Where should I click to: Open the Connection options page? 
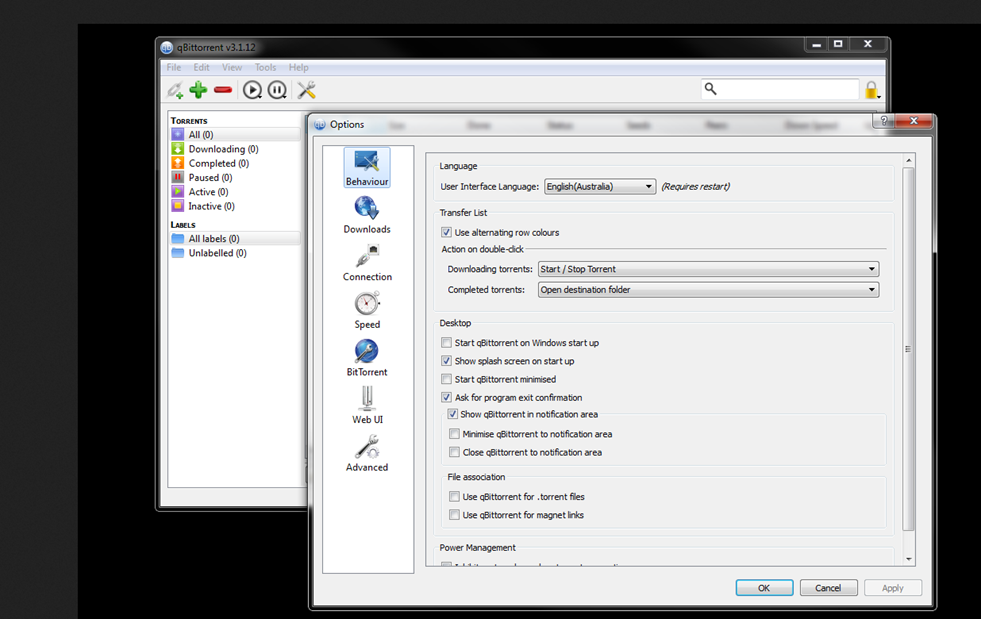click(x=367, y=262)
